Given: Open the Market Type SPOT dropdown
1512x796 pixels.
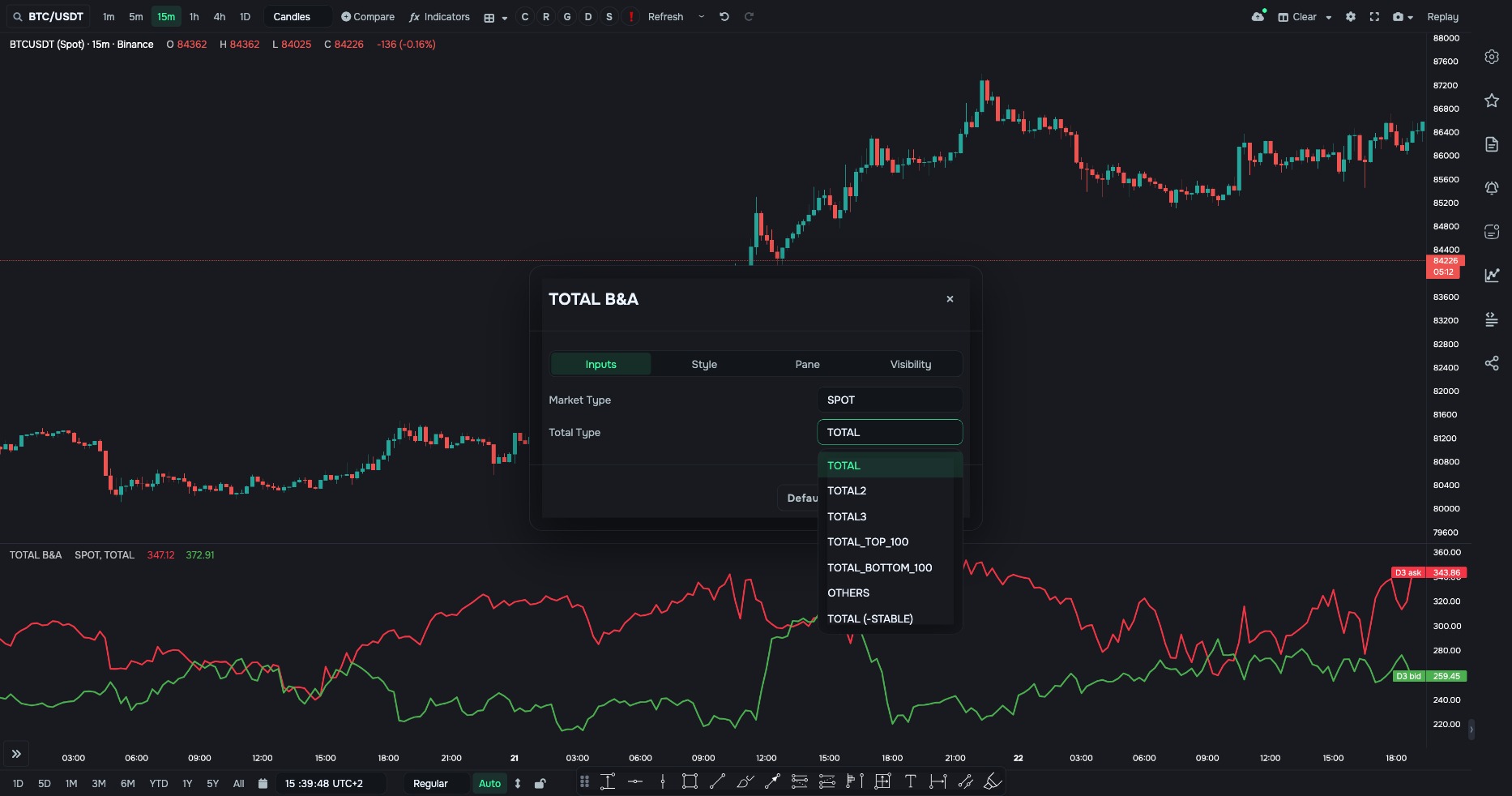Looking at the screenshot, I should pyautogui.click(x=890, y=400).
